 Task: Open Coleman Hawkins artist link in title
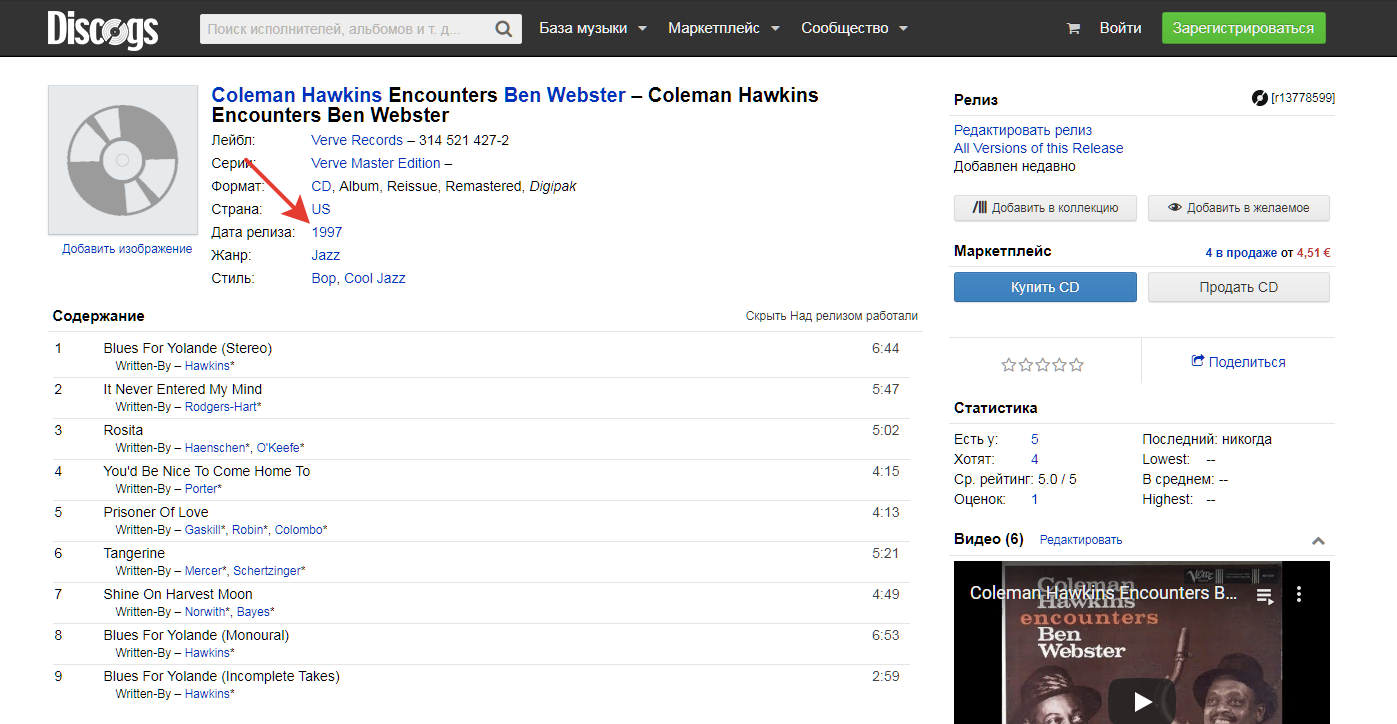pyautogui.click(x=296, y=96)
